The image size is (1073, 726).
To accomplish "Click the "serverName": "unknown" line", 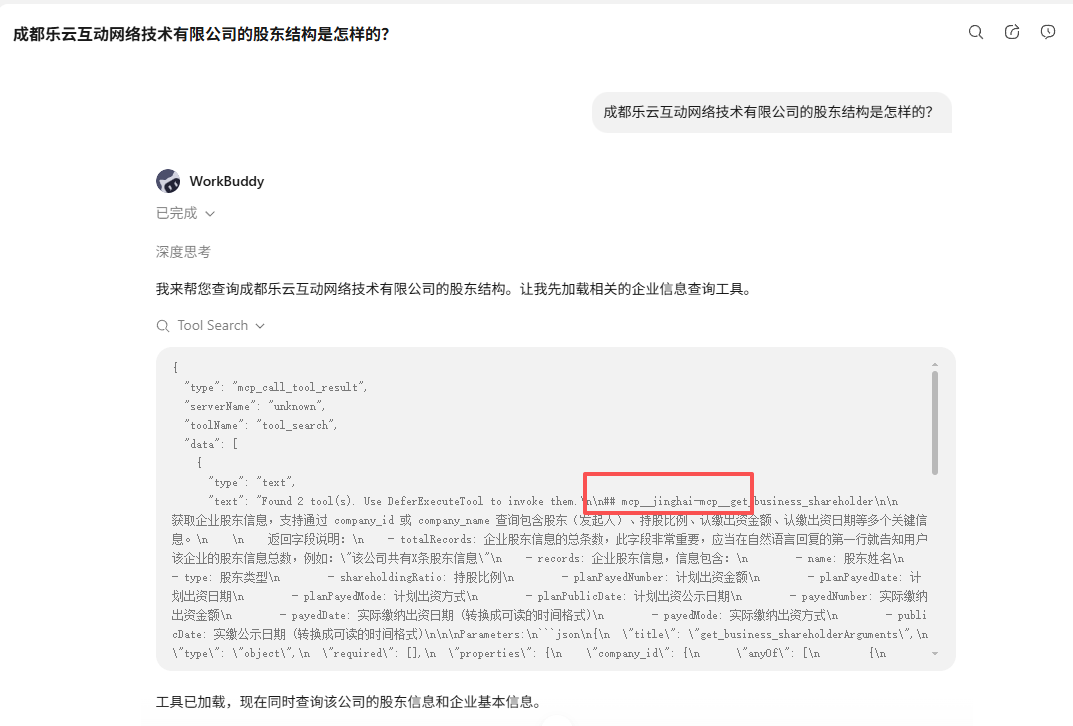I will pyautogui.click(x=255, y=406).
